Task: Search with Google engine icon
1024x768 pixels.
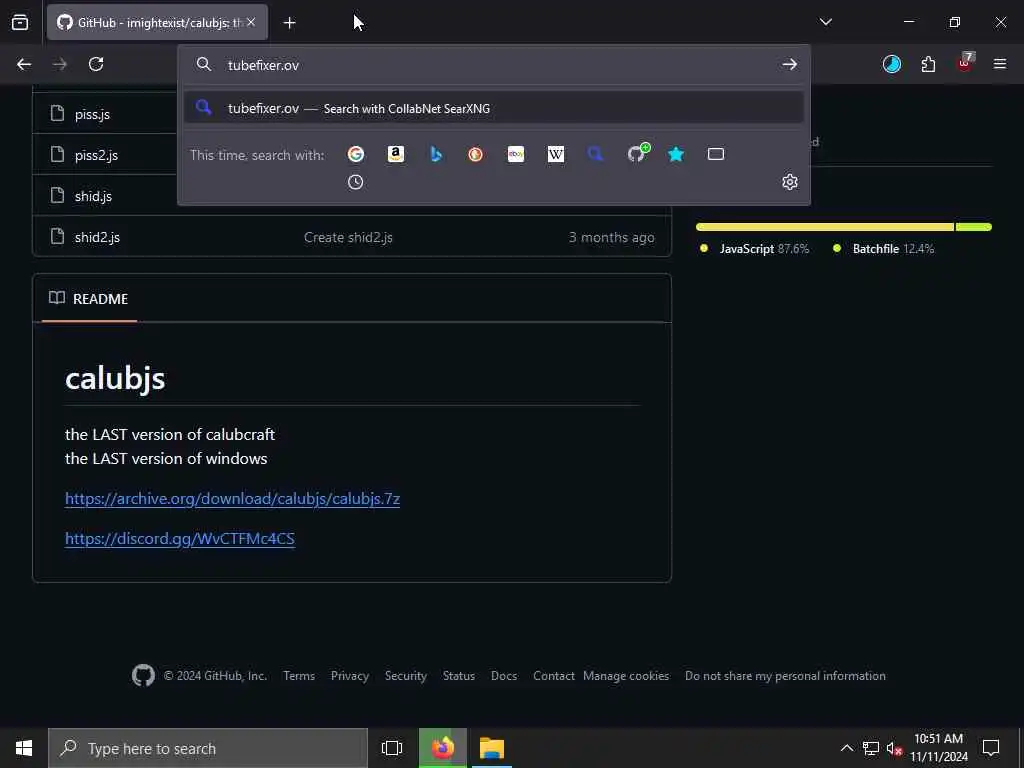Action: [356, 154]
